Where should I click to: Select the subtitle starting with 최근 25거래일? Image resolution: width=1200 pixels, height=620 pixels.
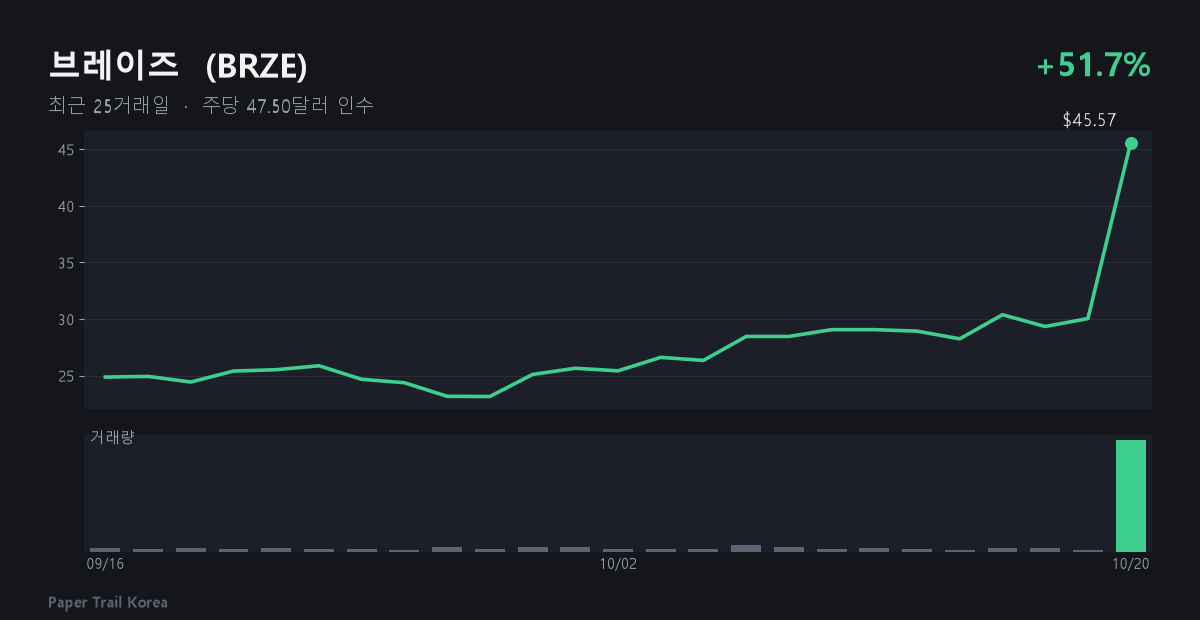tap(211, 105)
